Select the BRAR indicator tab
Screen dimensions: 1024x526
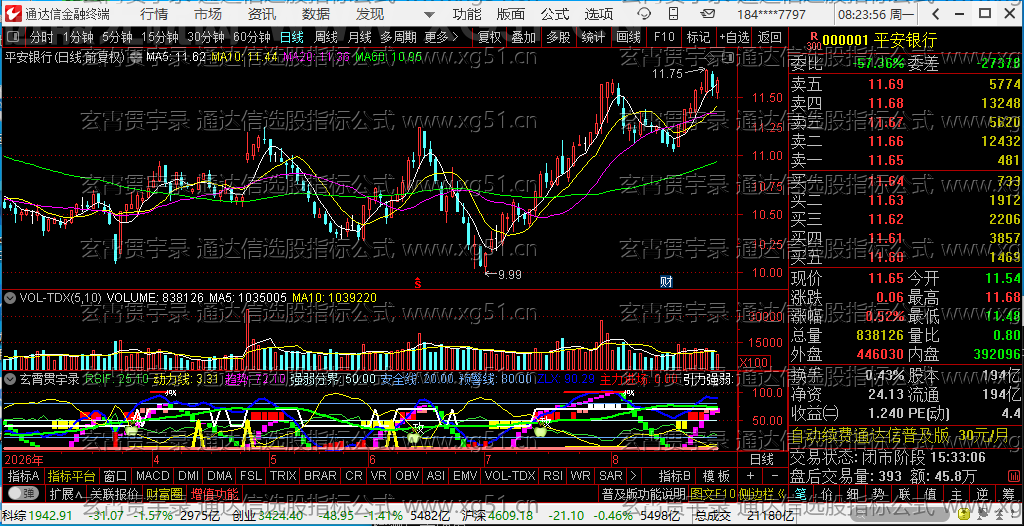[320, 476]
